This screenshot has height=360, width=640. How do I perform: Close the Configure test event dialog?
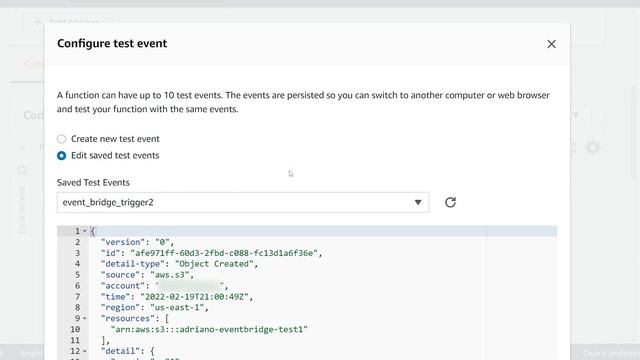point(551,44)
